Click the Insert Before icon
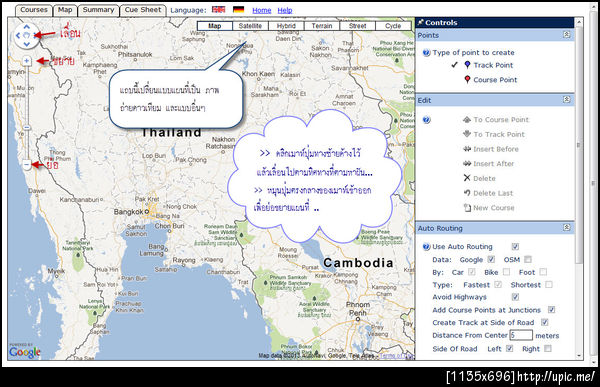Screen dimensions: 600x387 pos(467,149)
